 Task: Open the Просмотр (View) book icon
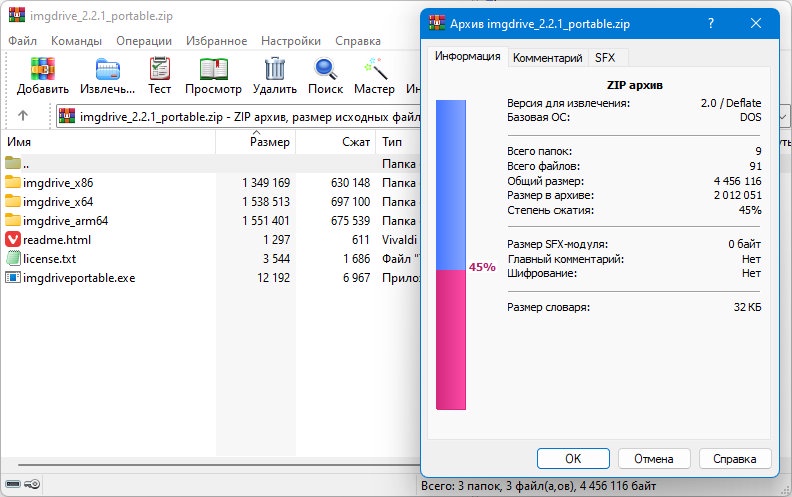tap(214, 69)
